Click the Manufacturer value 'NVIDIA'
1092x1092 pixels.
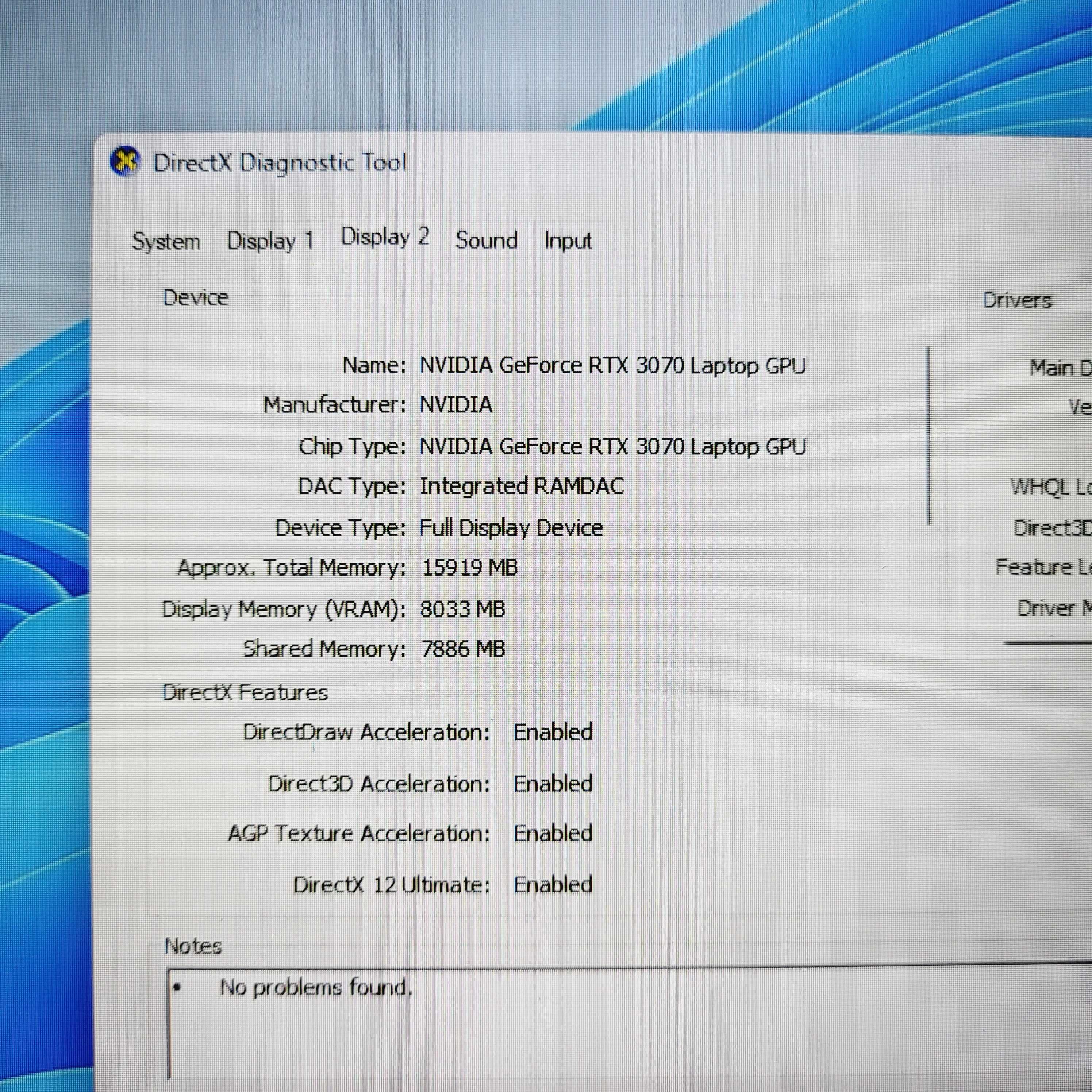click(x=456, y=405)
